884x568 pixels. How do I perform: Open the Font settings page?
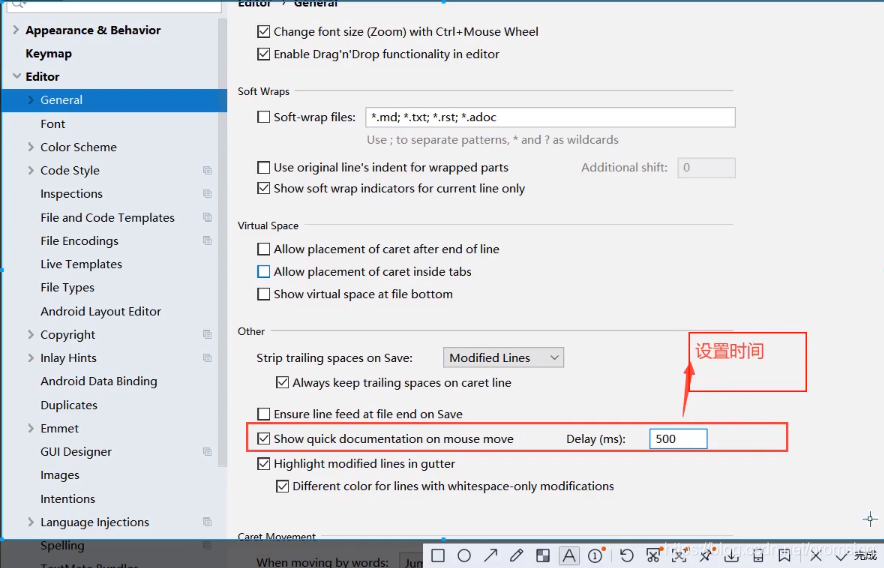pos(52,124)
